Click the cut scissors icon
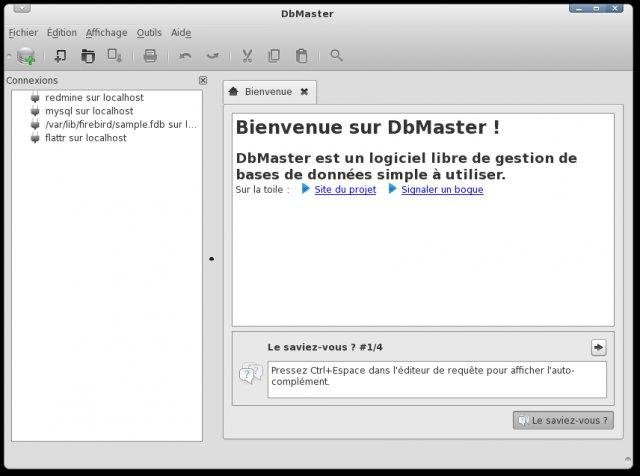Viewport: 640px width, 476px height. pyautogui.click(x=247, y=56)
